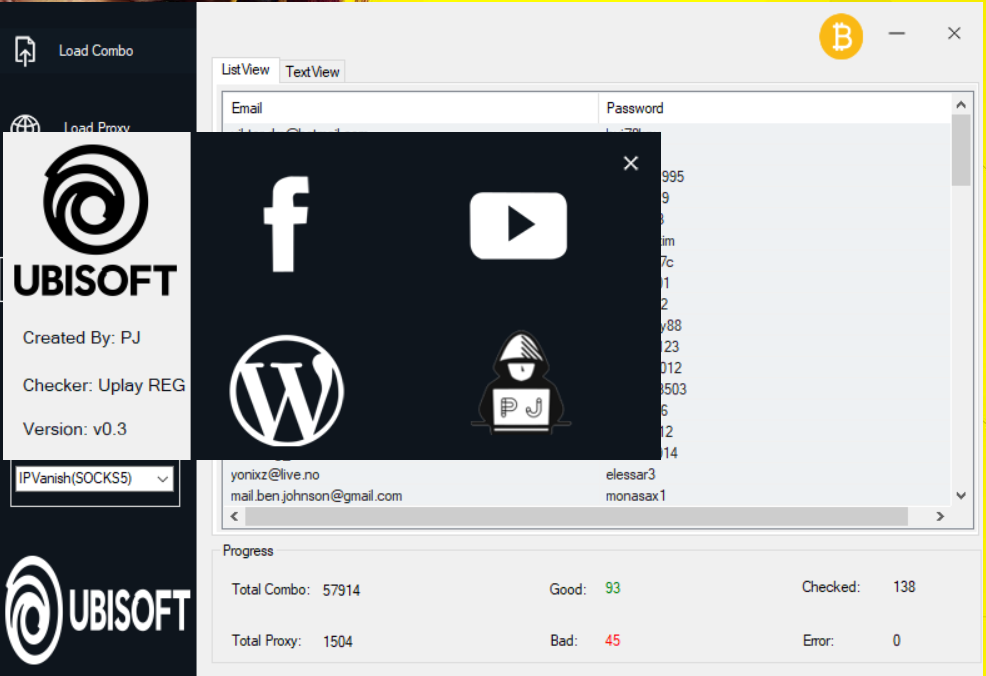This screenshot has height=676, width=986.
Task: Close the checker main window
Action: [x=954, y=33]
